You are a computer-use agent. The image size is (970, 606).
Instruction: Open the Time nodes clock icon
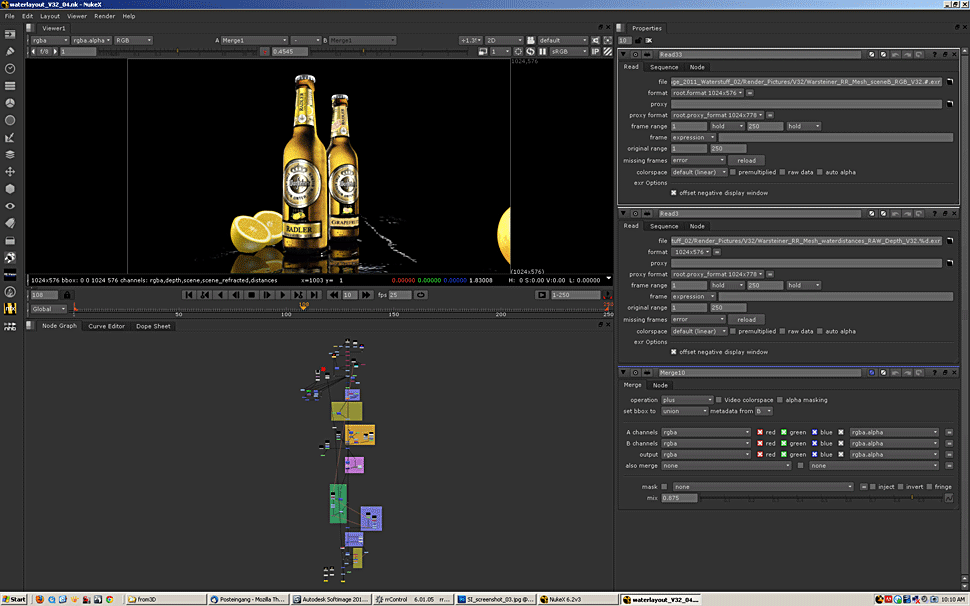pyautogui.click(x=10, y=68)
